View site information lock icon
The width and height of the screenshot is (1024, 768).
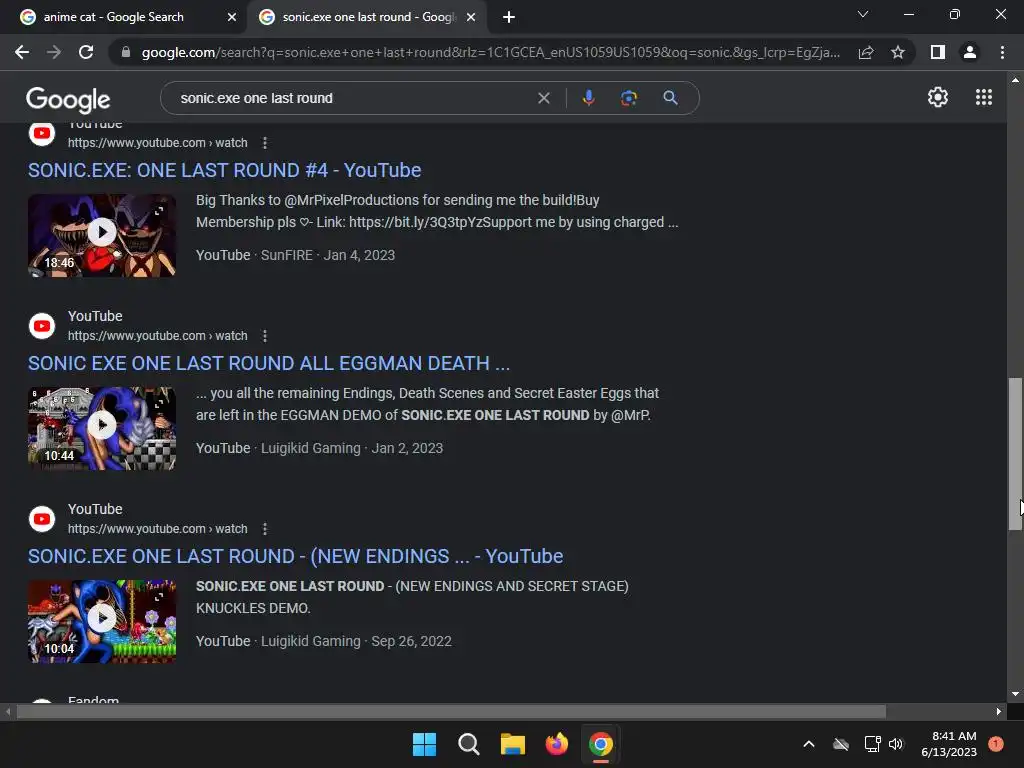point(126,52)
